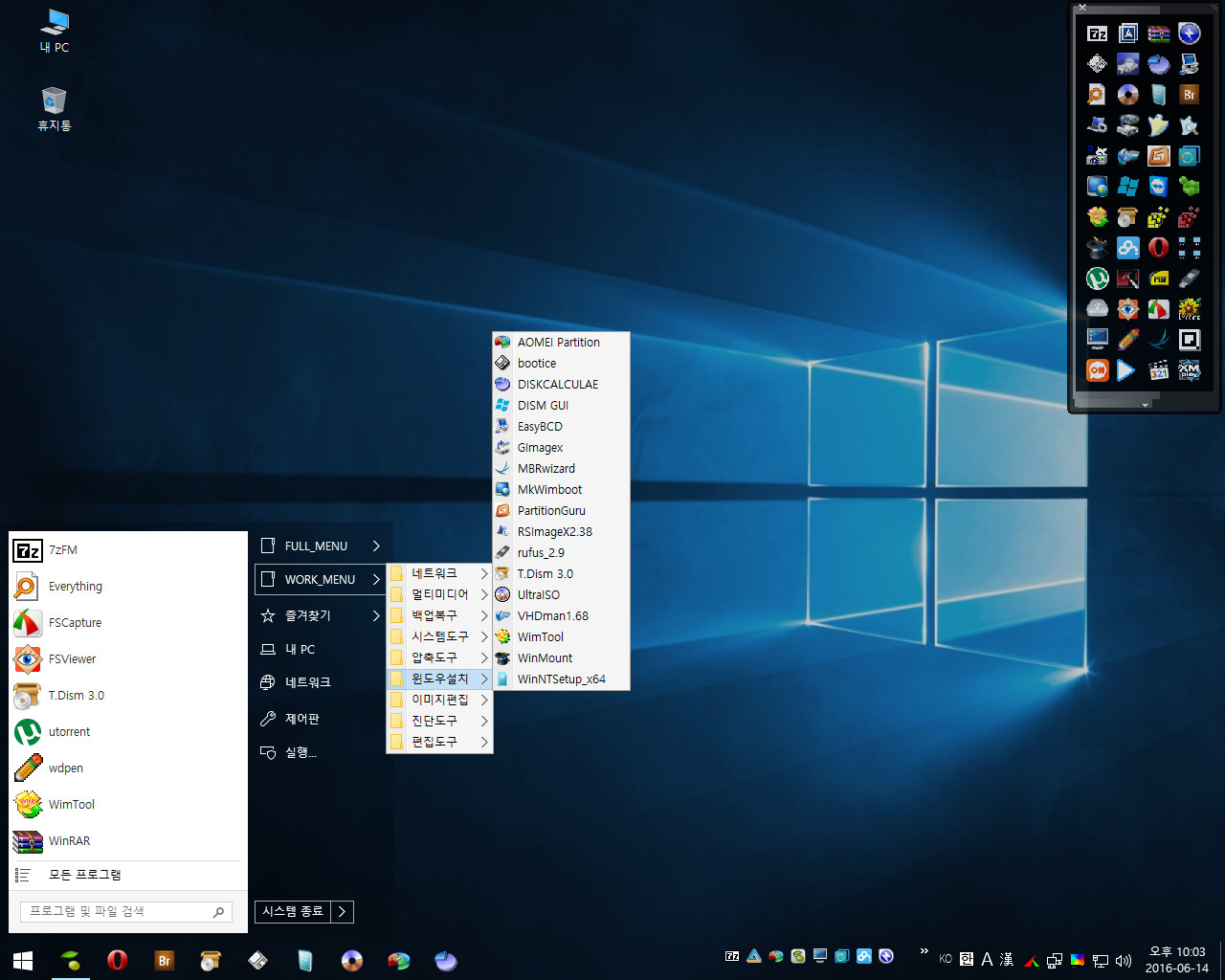Start GImagex

pos(561,447)
